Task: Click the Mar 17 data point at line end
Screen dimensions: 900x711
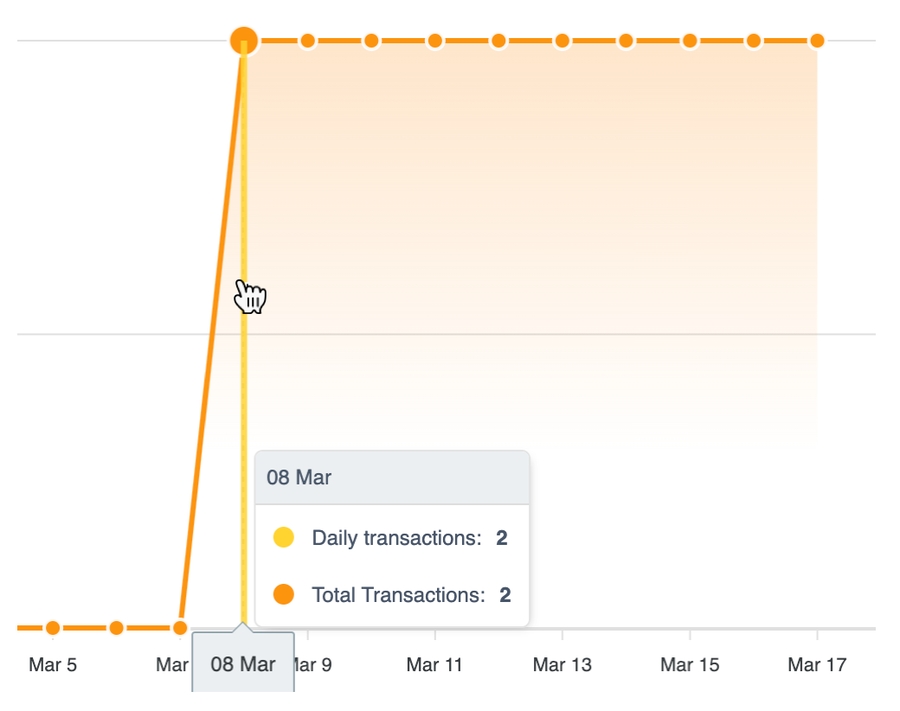Action: click(x=817, y=41)
